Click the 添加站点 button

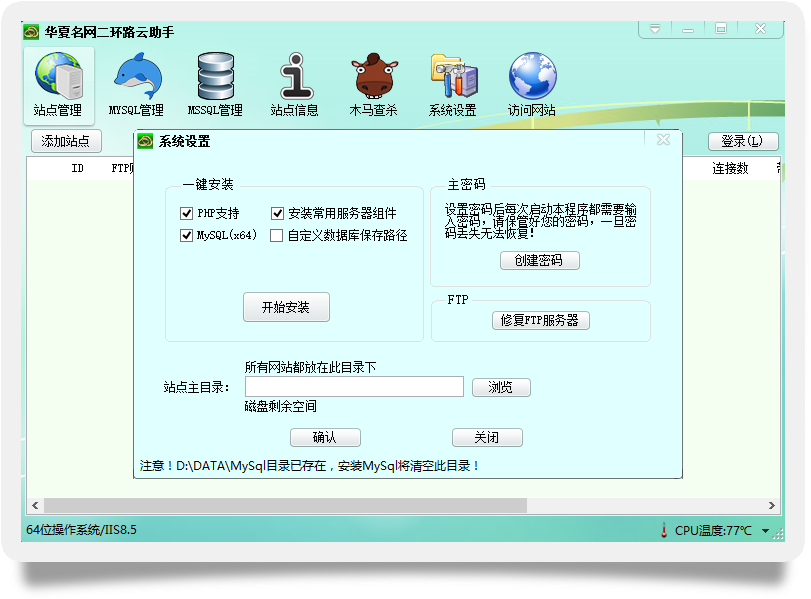tap(66, 141)
